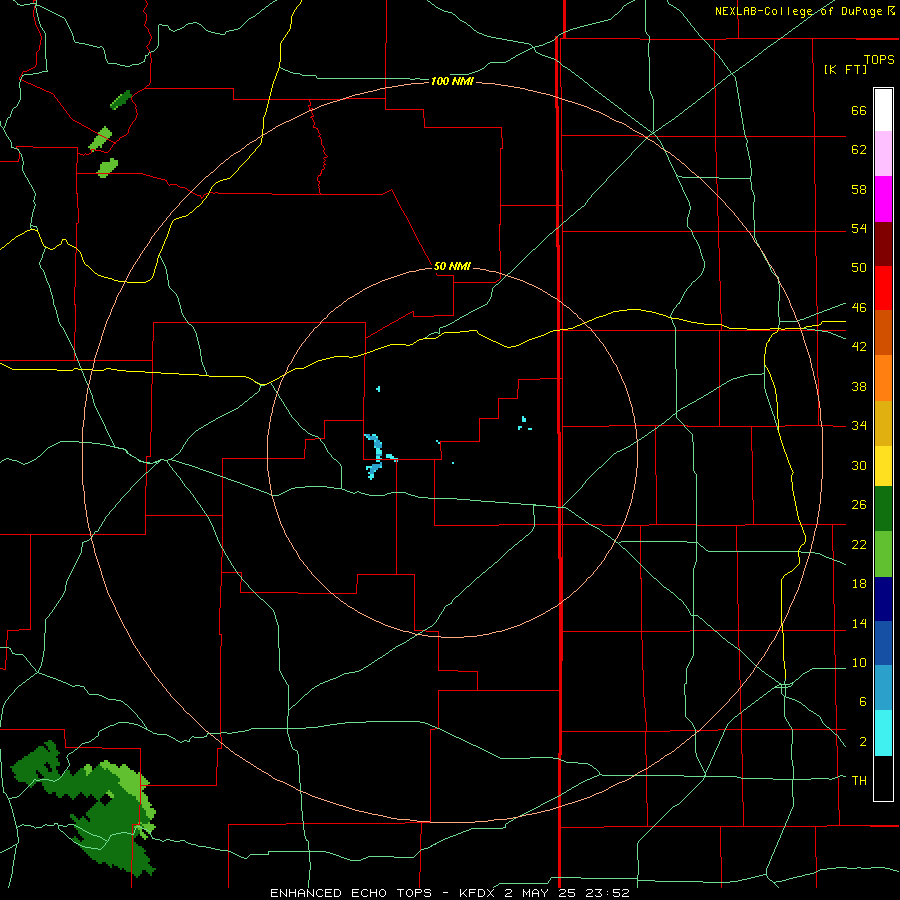Click the 54 legend value
The width and height of the screenshot is (900, 900).
(859, 229)
